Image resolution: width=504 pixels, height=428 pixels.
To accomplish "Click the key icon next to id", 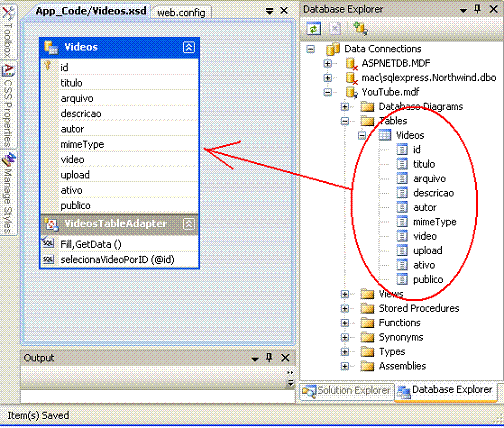I will pyautogui.click(x=48, y=66).
